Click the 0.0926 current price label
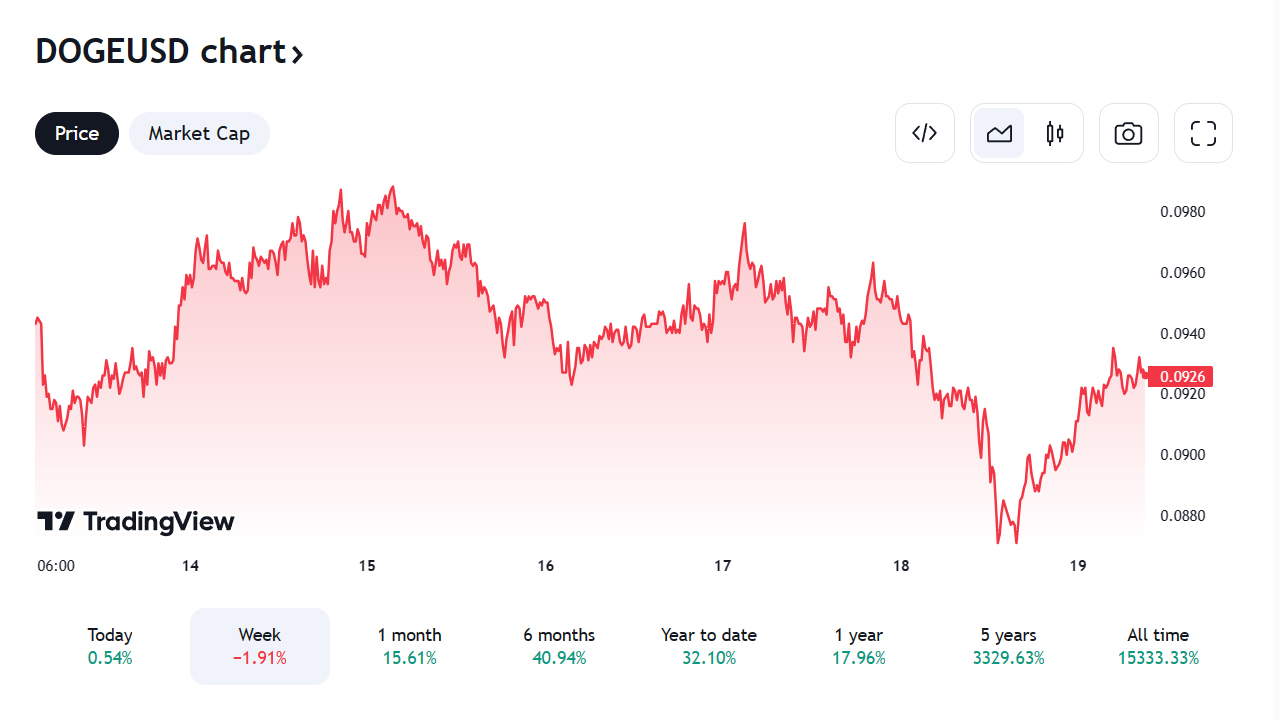The image size is (1280, 720). pyautogui.click(x=1181, y=377)
